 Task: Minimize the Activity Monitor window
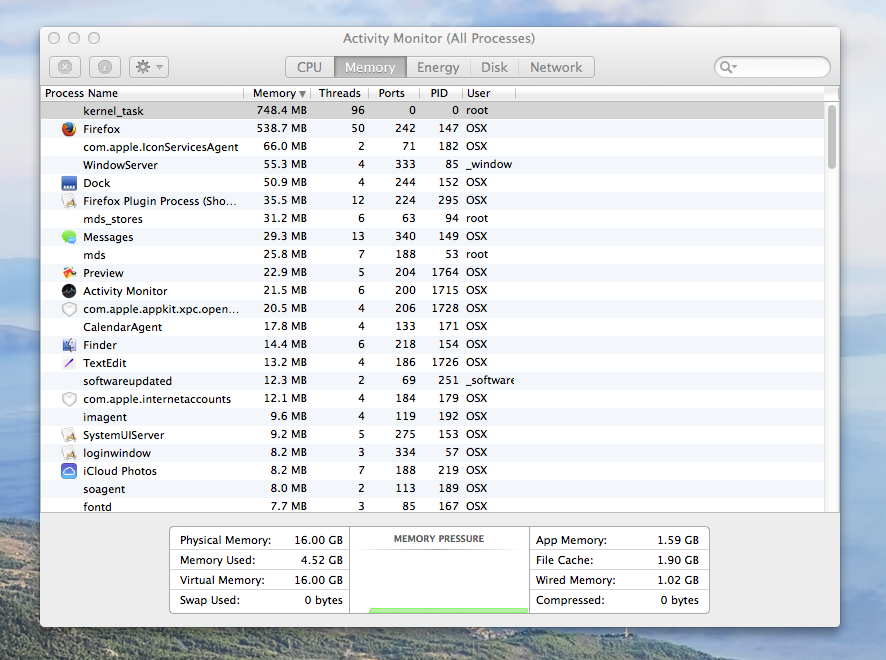click(x=74, y=38)
